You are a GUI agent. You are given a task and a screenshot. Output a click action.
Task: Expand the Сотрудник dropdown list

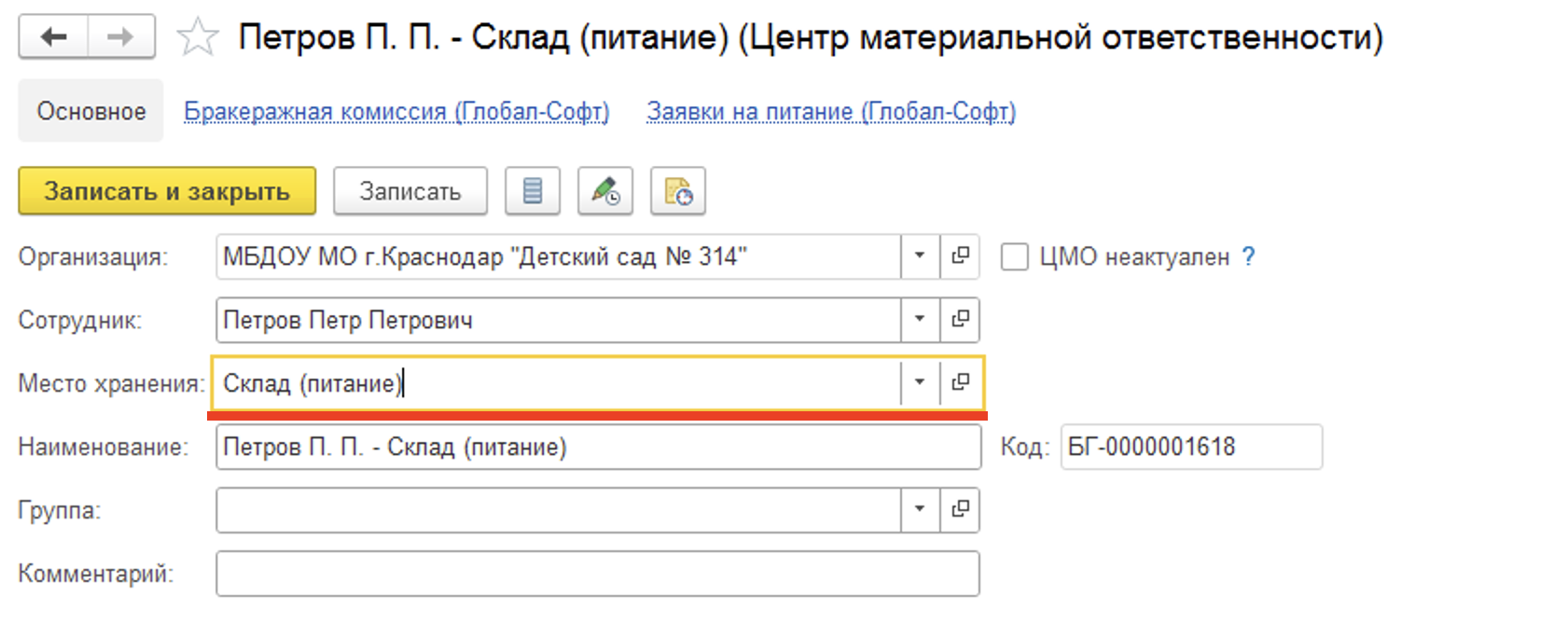coord(920,320)
